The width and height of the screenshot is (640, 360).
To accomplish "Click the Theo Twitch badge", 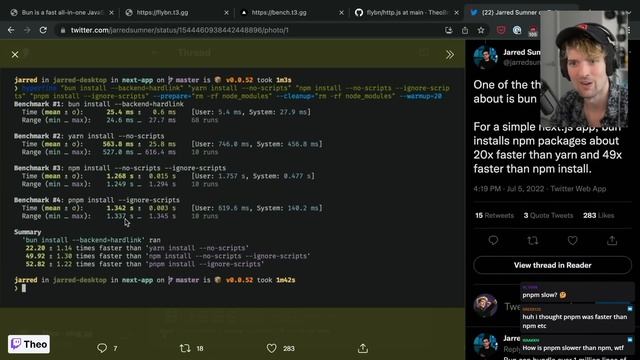I will 29,344.
